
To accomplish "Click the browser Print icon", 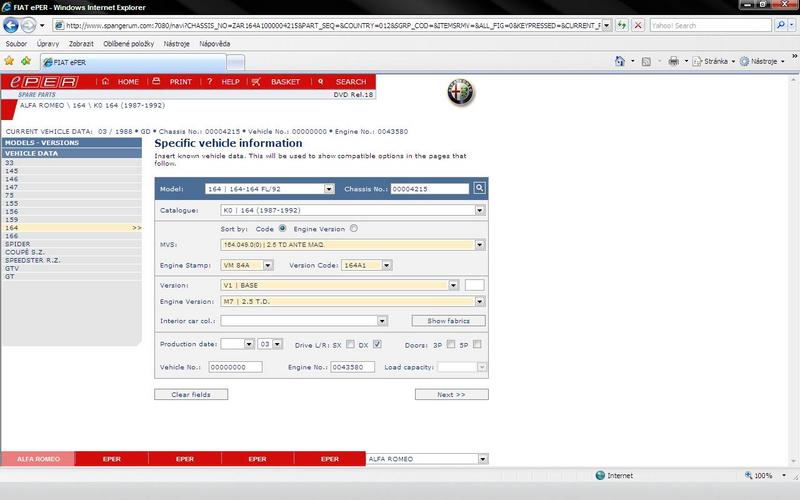I will (673, 61).
